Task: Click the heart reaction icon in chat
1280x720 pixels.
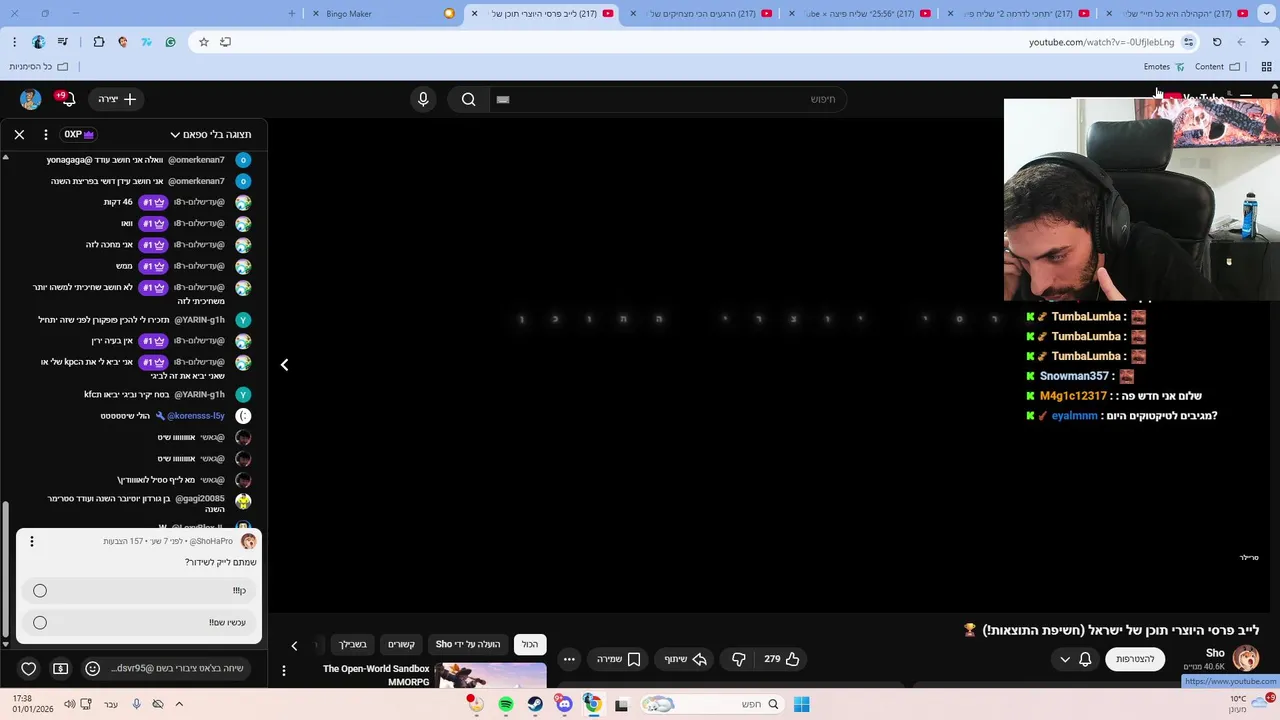Action: click(x=29, y=668)
